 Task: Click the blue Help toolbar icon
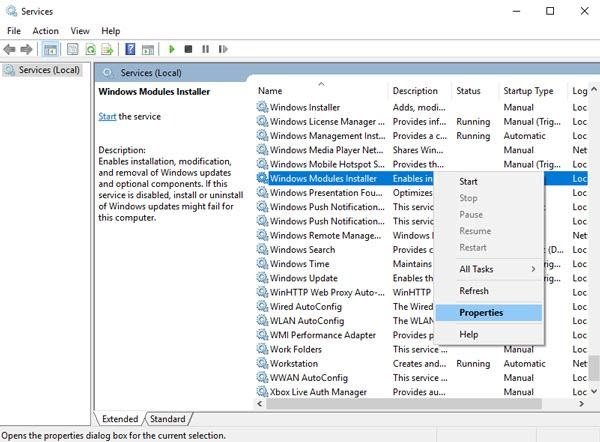(130, 49)
